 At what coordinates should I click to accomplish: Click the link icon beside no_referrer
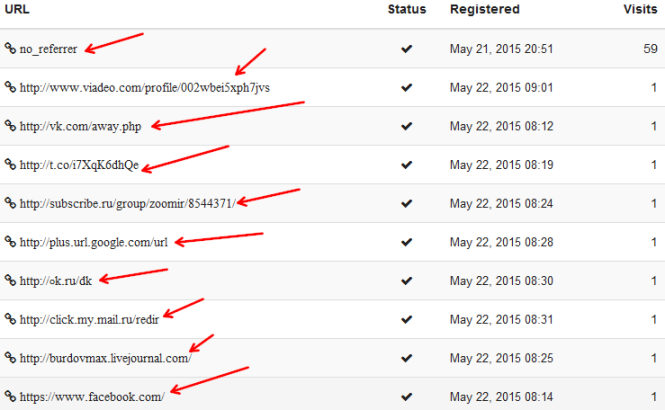coord(10,48)
